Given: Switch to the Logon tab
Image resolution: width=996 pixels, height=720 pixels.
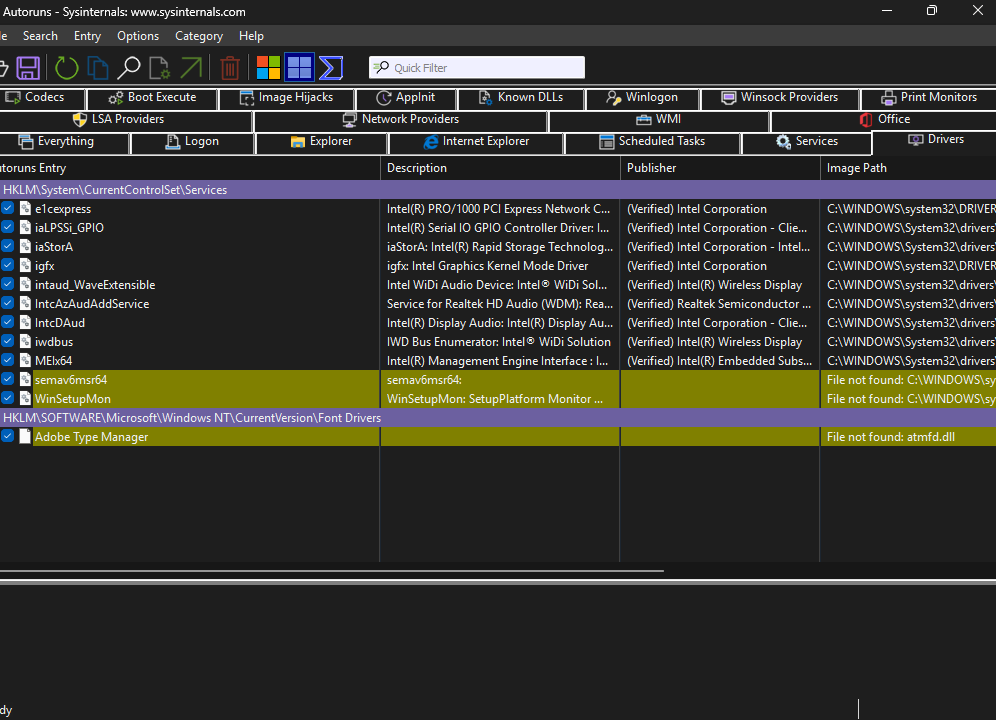Looking at the screenshot, I should click(x=192, y=142).
